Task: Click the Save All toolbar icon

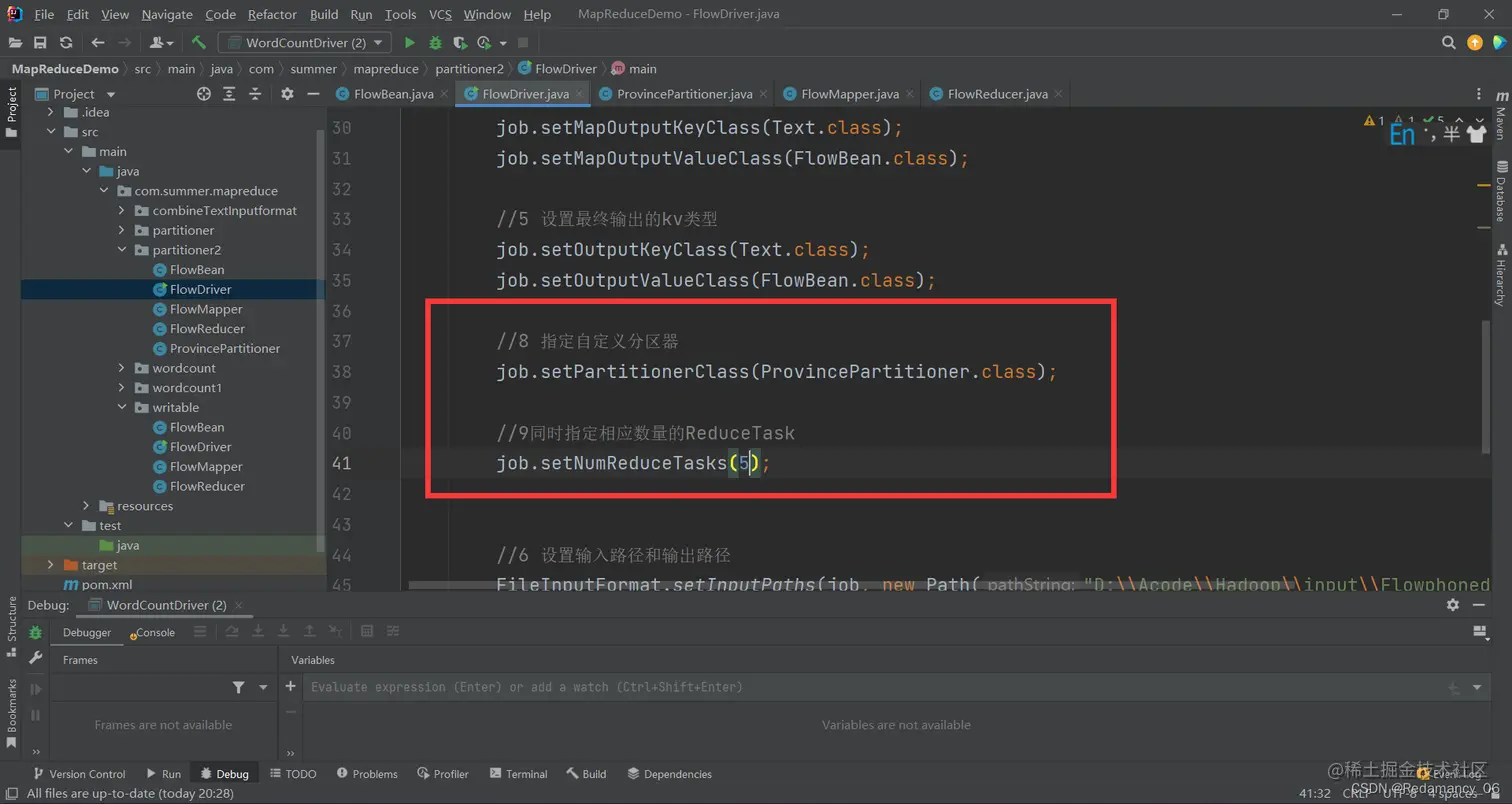Action: (x=40, y=42)
